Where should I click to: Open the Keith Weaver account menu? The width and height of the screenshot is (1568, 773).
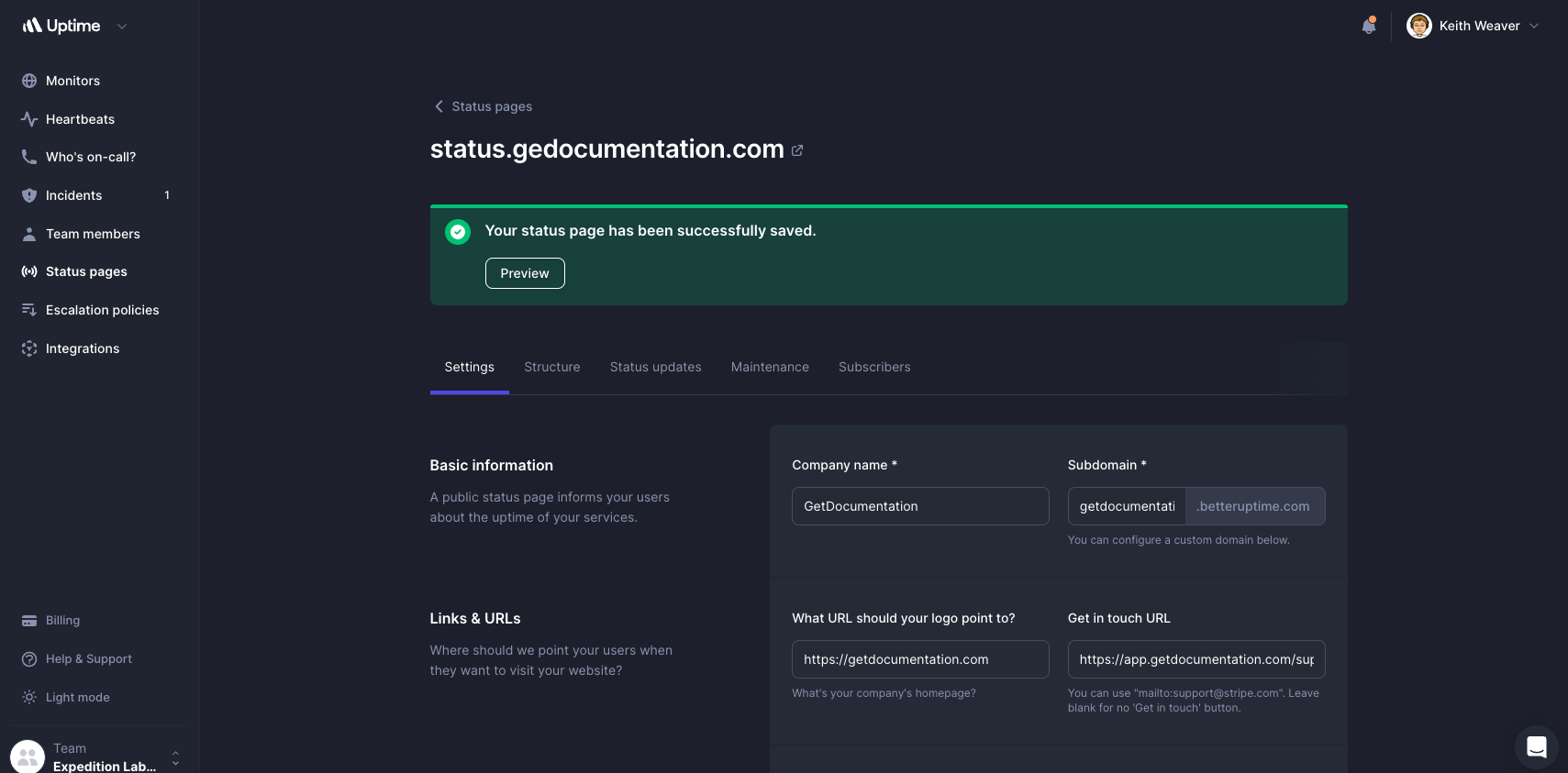(1473, 26)
